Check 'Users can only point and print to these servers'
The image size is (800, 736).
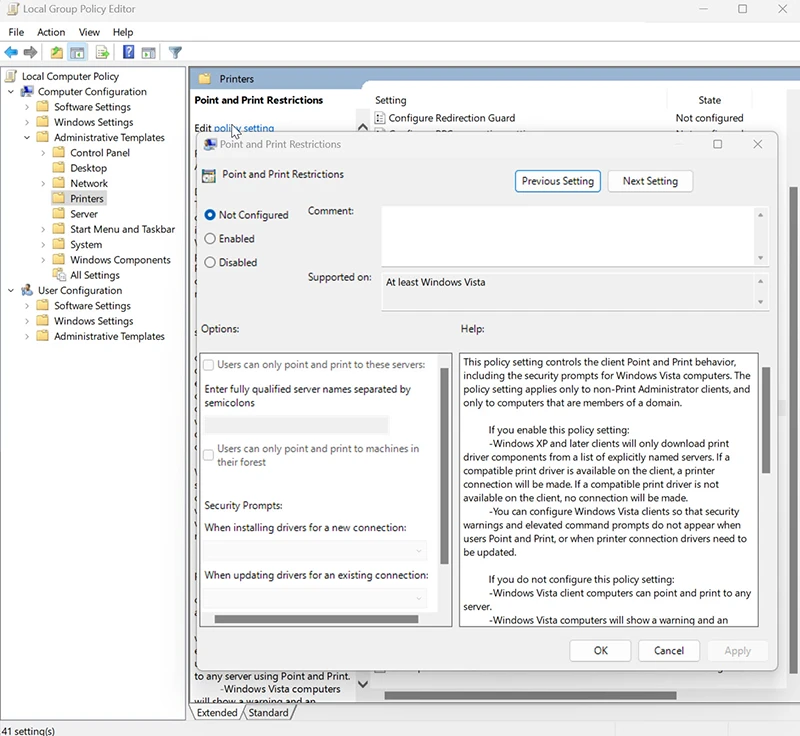point(209,365)
